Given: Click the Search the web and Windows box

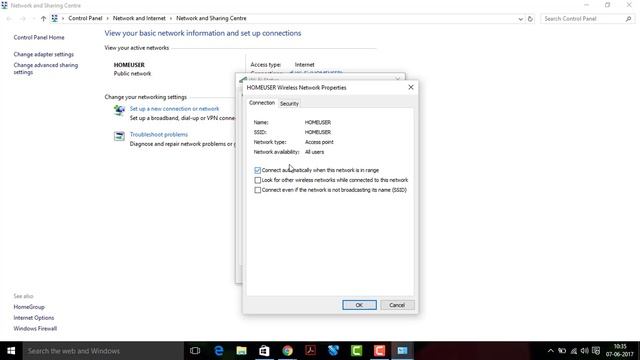Looking at the screenshot, I should click(103, 351).
